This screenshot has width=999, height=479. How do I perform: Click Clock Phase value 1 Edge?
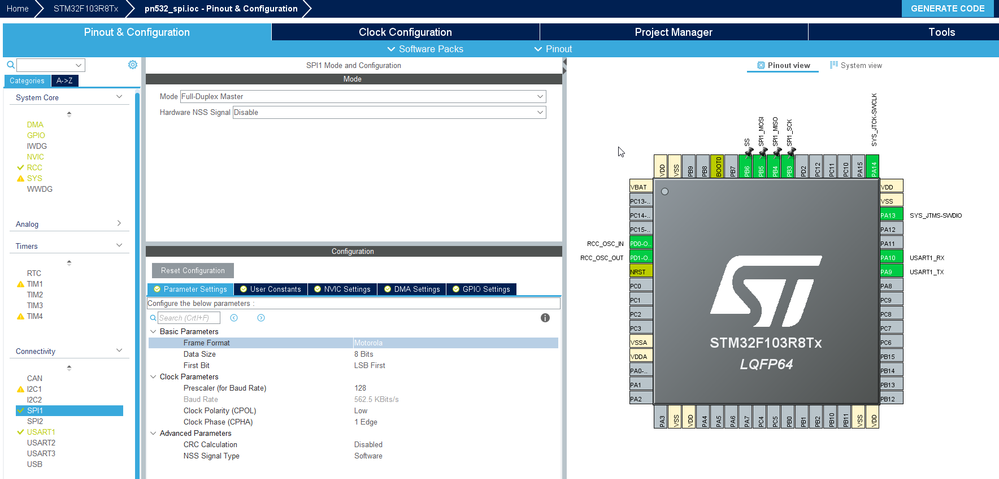pyautogui.click(x=366, y=422)
